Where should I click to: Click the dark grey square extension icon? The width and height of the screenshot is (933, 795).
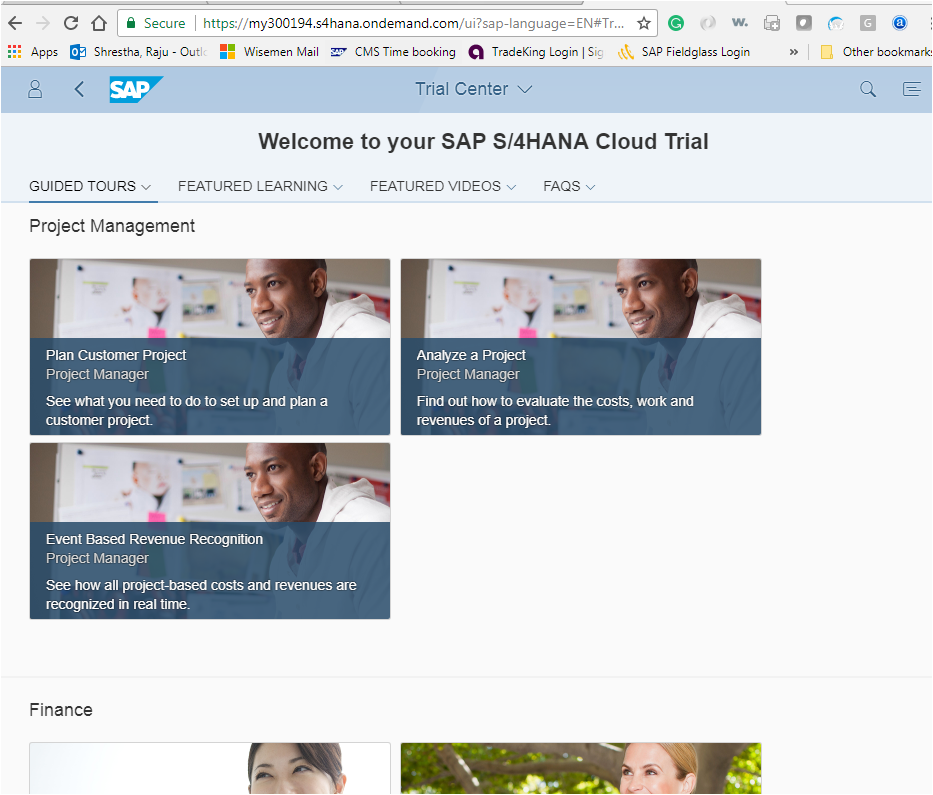pyautogui.click(x=804, y=23)
